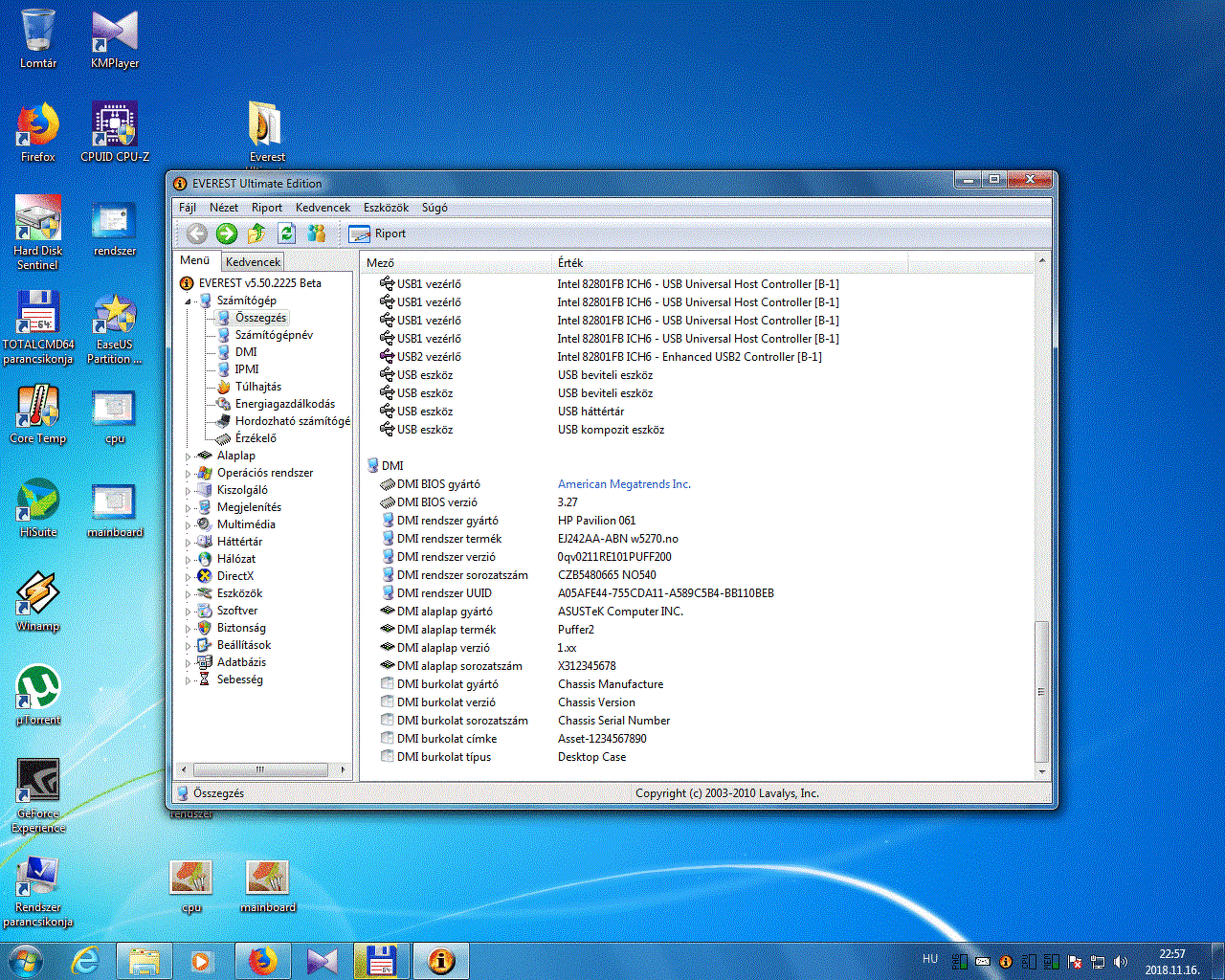The image size is (1225, 980).
Task: Expand the Alaplap tree node
Action: [189, 457]
